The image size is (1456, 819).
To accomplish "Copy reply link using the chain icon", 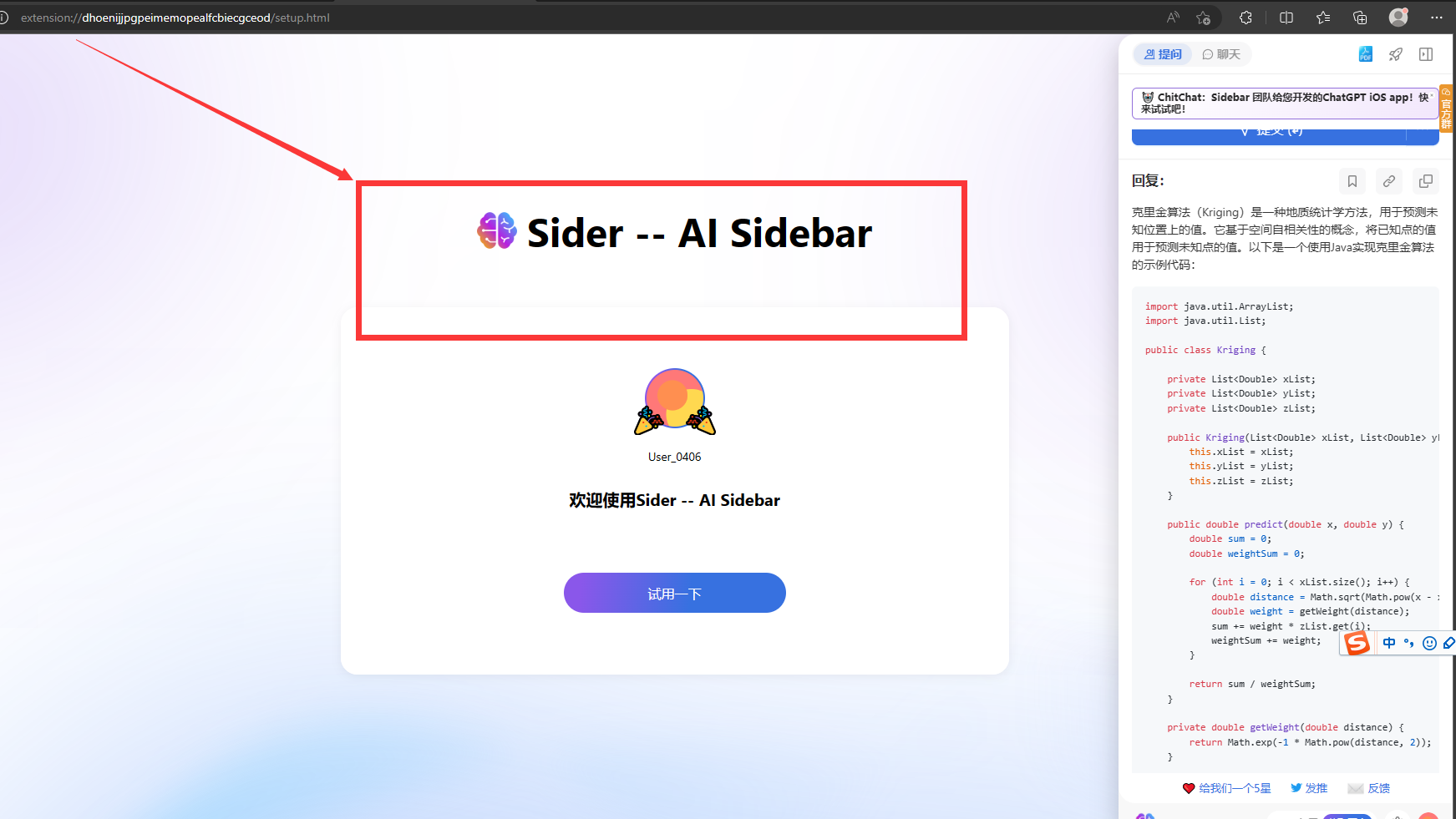I will coord(1389,181).
